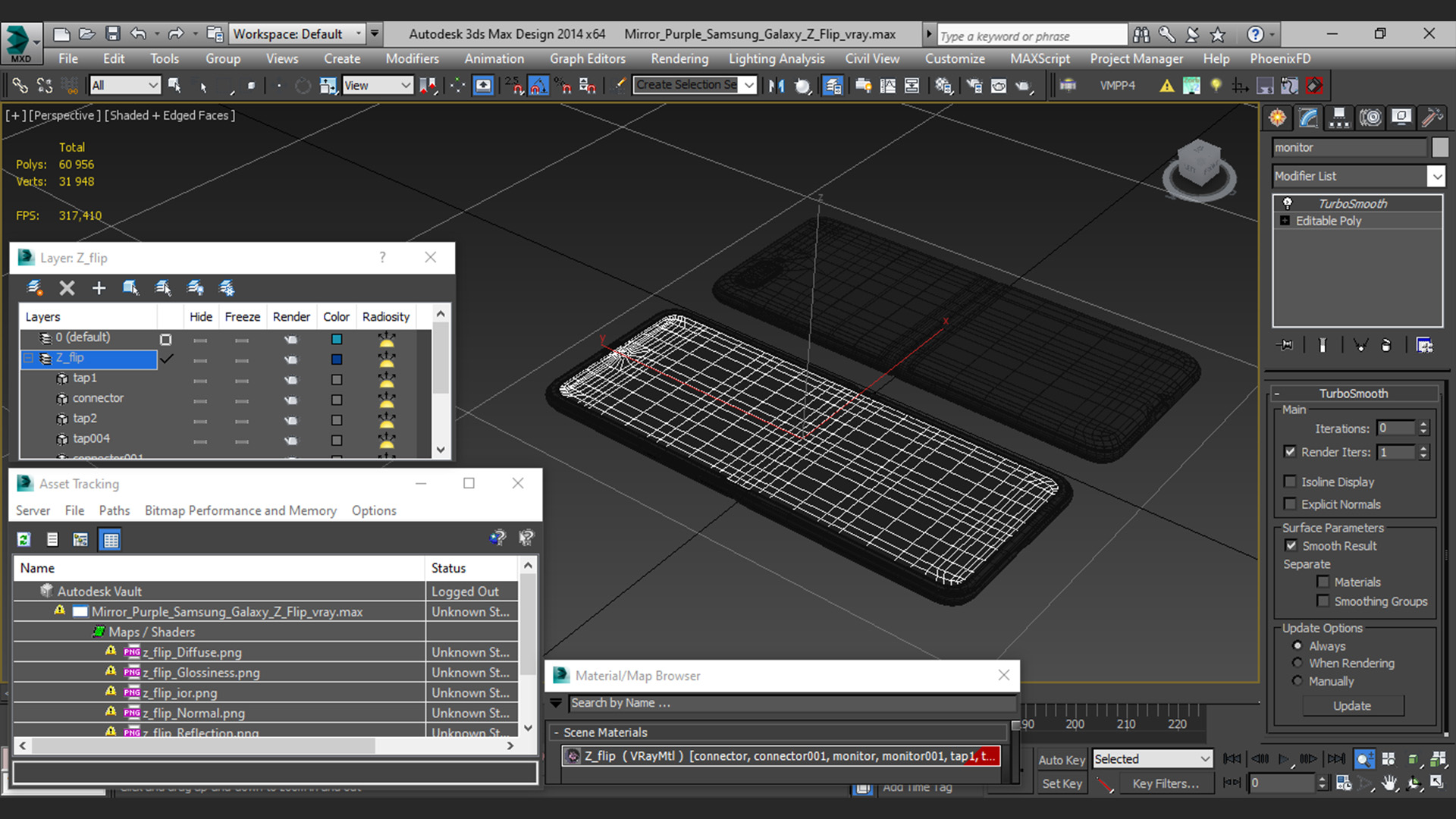Click Go to End playback button

[1337, 758]
